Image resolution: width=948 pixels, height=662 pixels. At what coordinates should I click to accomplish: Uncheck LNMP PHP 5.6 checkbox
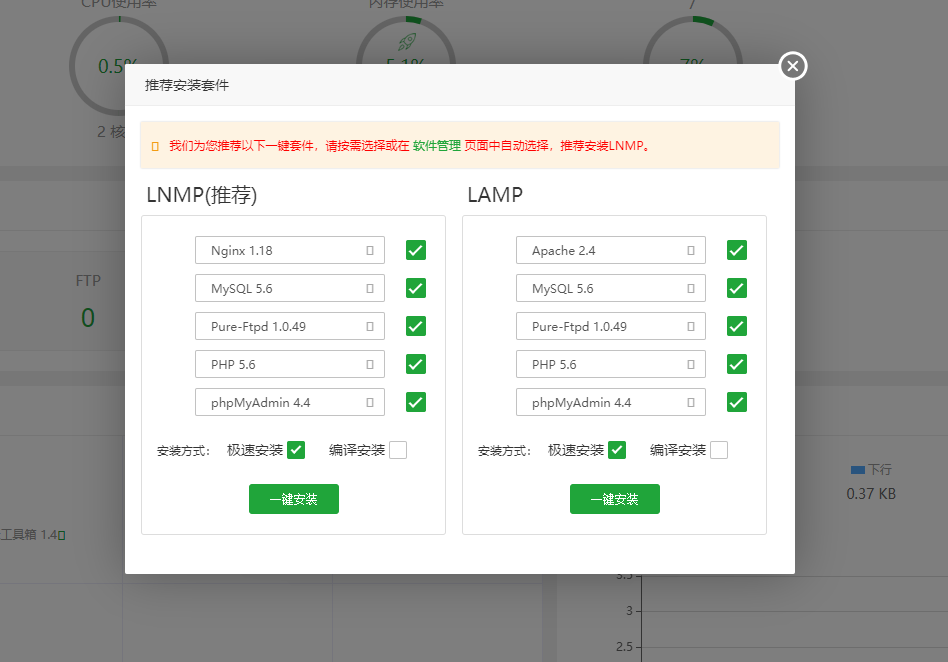point(416,365)
